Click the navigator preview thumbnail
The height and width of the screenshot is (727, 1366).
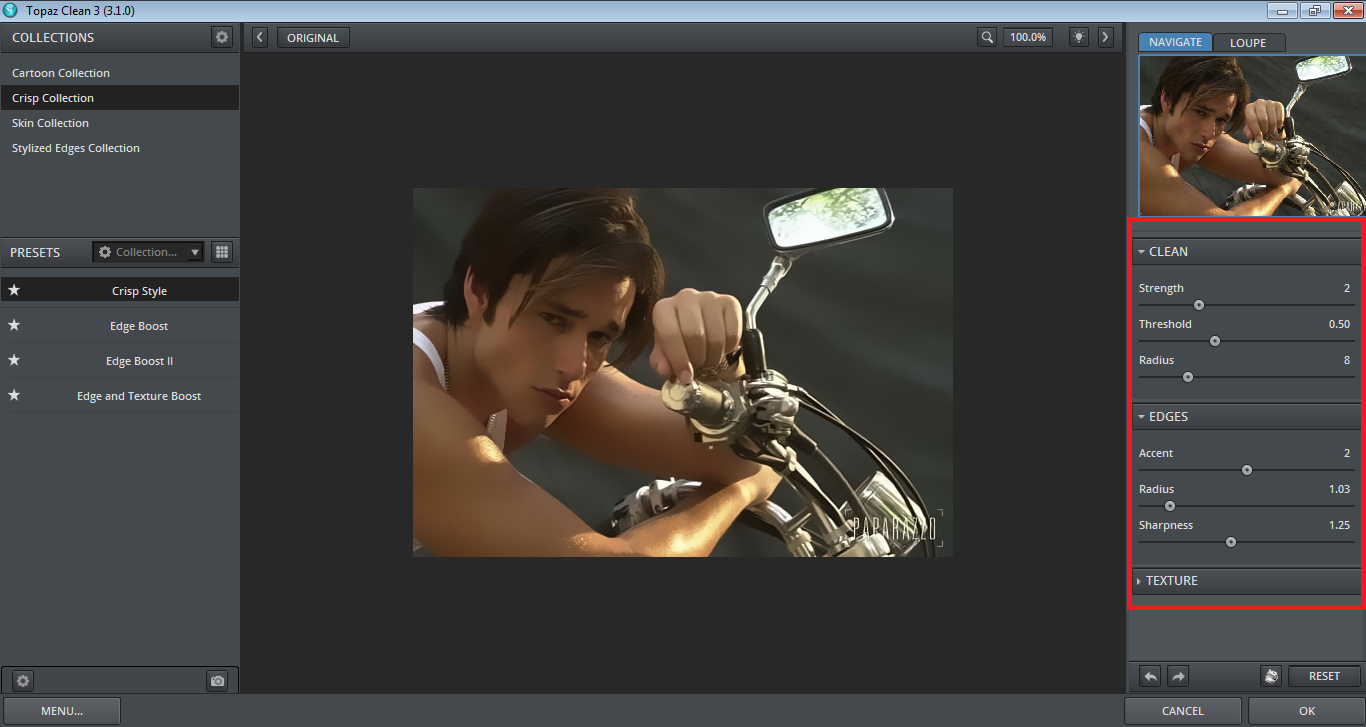tap(1251, 135)
